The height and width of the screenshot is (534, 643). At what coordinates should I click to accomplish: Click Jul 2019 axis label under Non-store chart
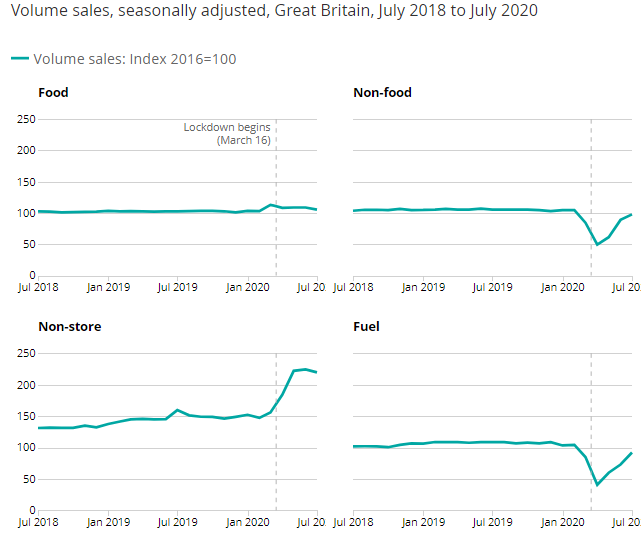[178, 522]
